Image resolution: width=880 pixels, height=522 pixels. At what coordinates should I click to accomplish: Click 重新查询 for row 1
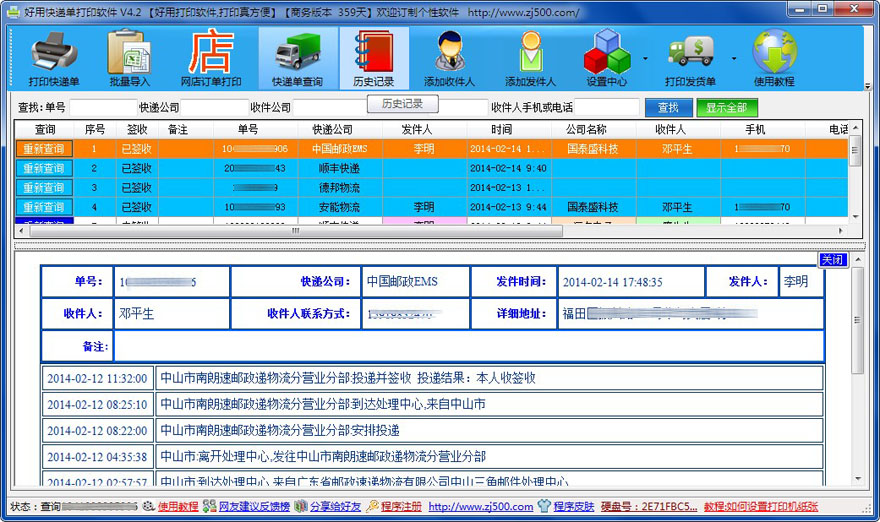44,149
